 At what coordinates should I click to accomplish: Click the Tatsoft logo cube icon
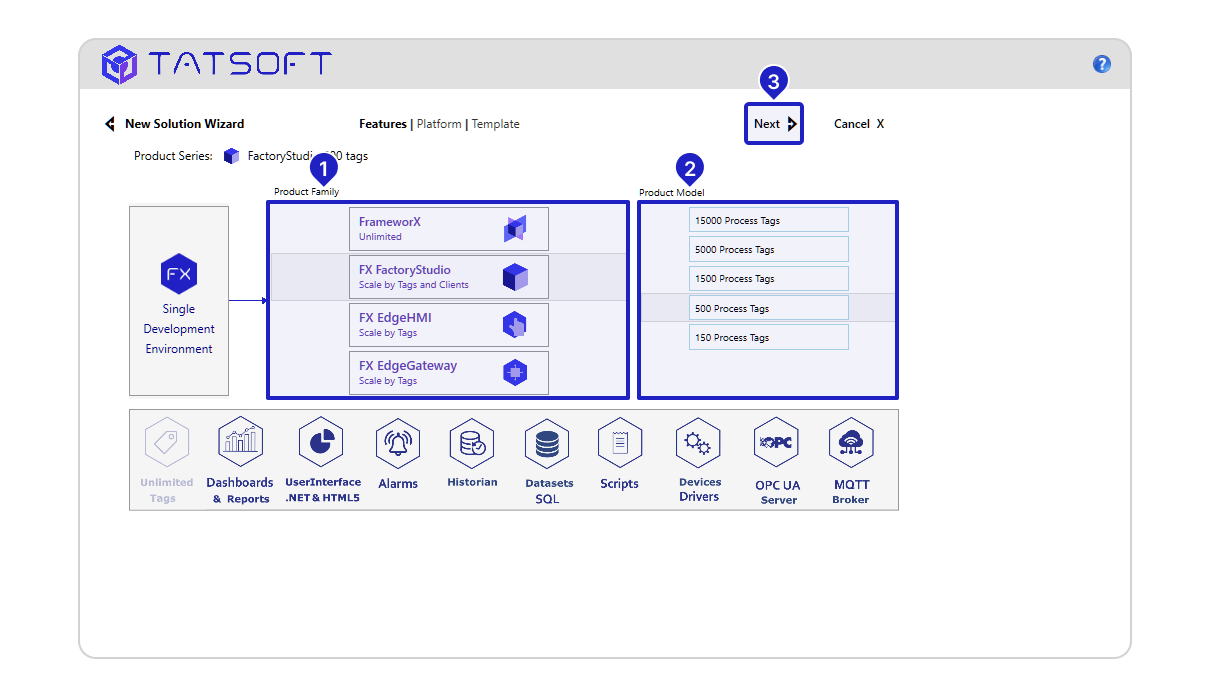click(119, 64)
